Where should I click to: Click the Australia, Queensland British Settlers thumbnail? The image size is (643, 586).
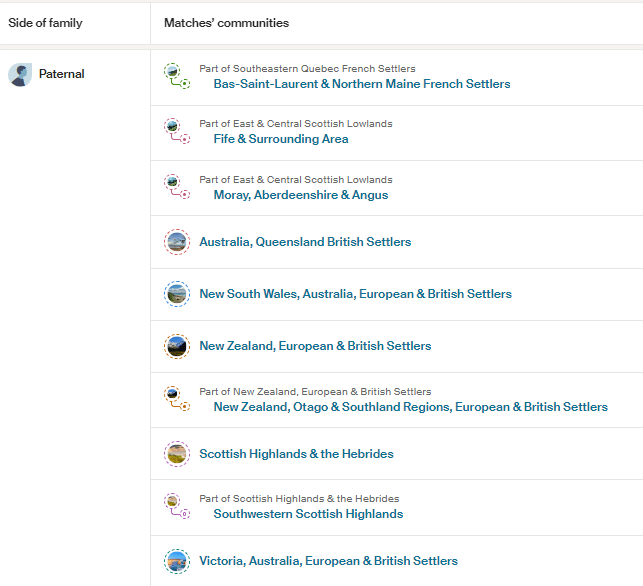coord(177,242)
